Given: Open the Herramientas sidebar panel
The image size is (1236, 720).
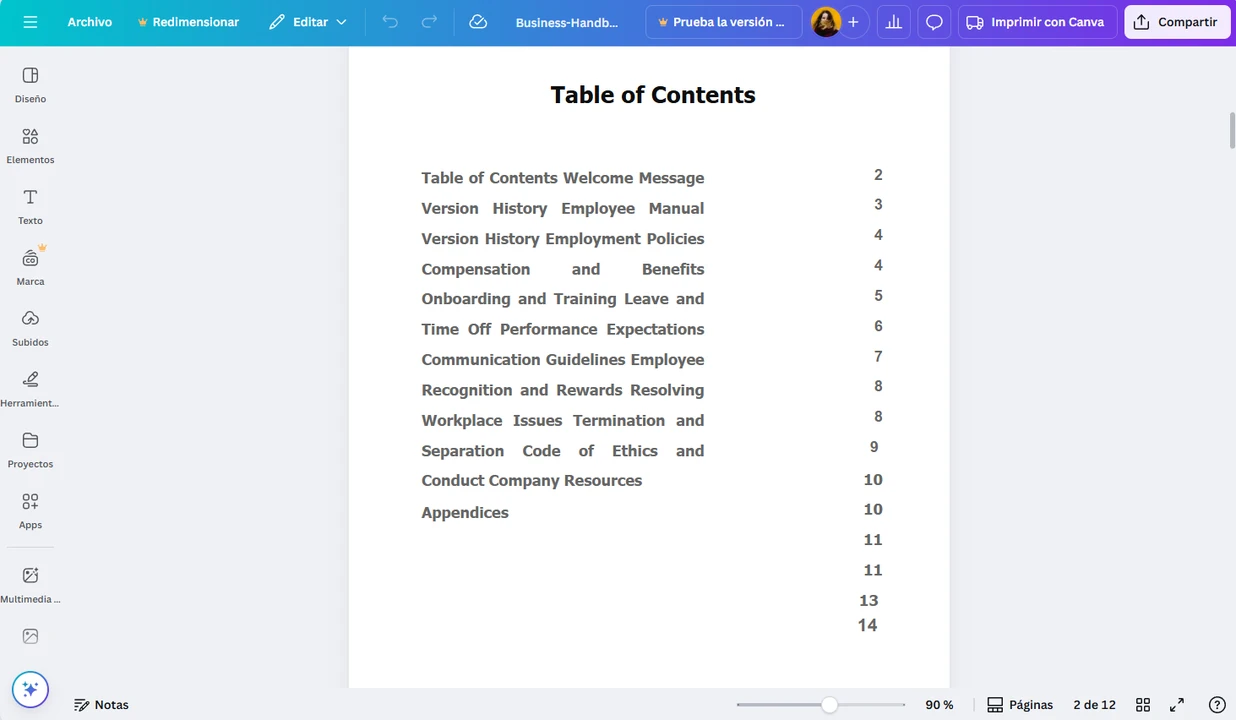Looking at the screenshot, I should click(30, 390).
